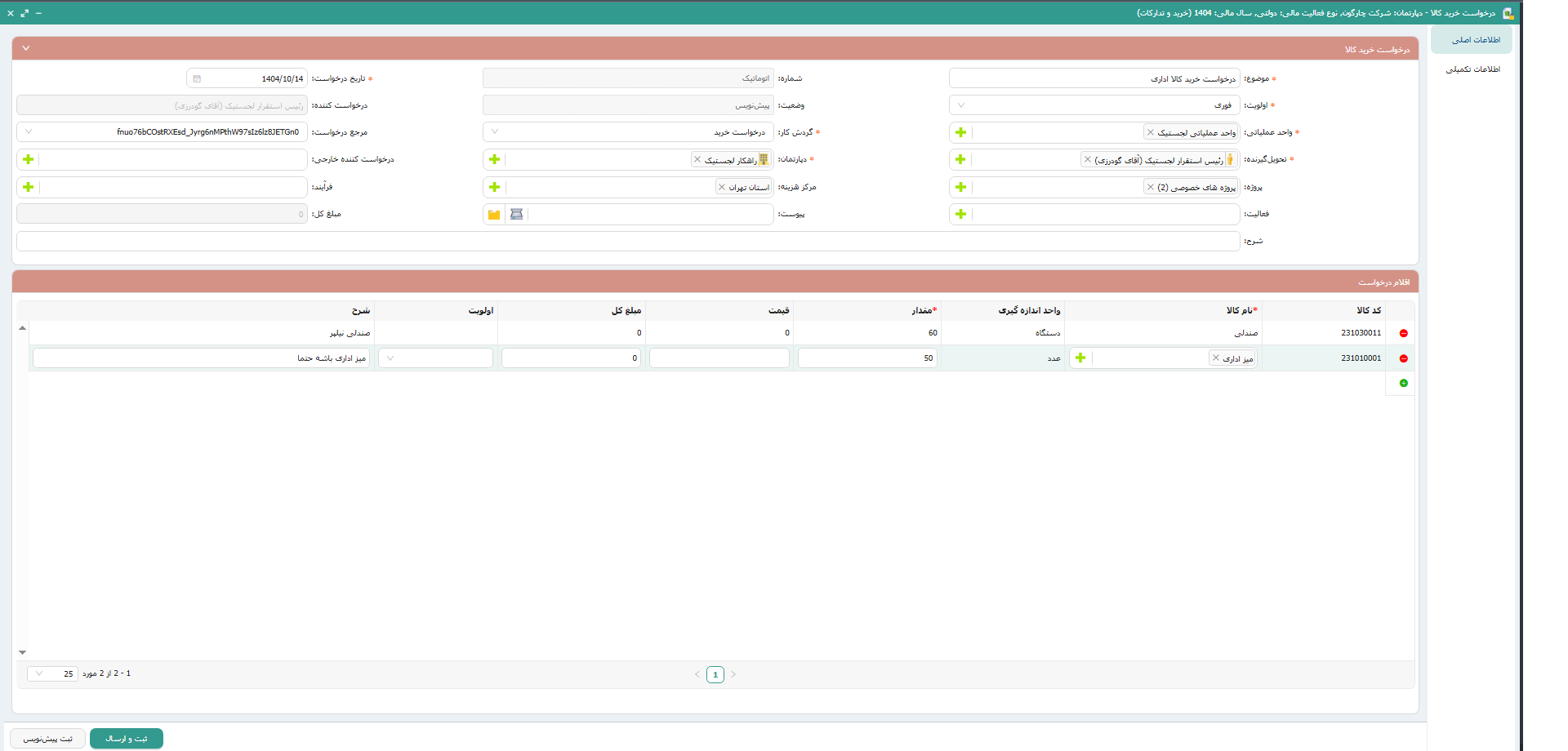Image resolution: width=1568 pixels, height=751 pixels.
Task: Open the scanner icon in the پیوست field
Action: (516, 215)
